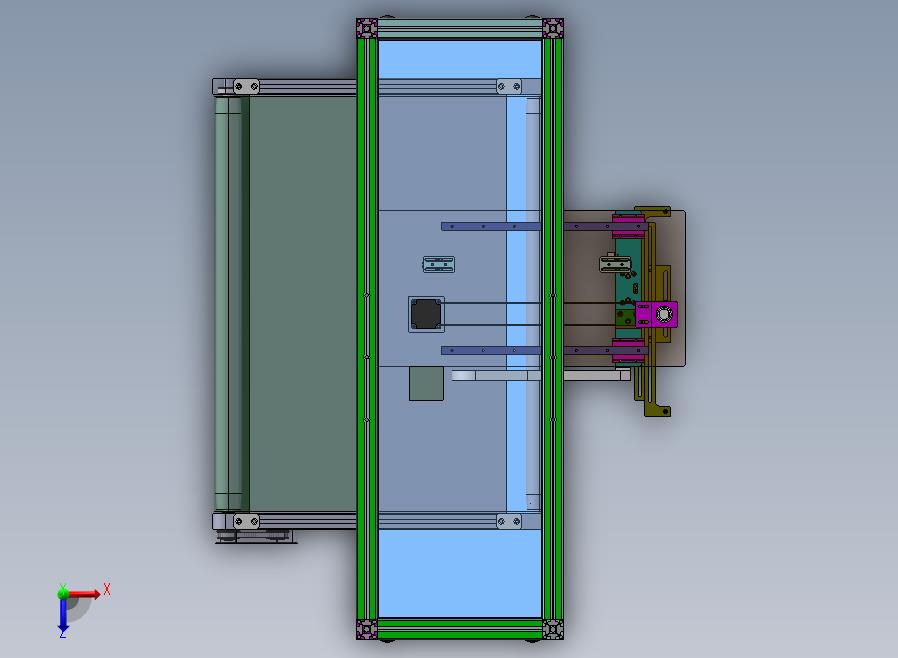Image resolution: width=898 pixels, height=658 pixels.
Task: Select the white horizontal bar below the lower rail
Action: [541, 375]
